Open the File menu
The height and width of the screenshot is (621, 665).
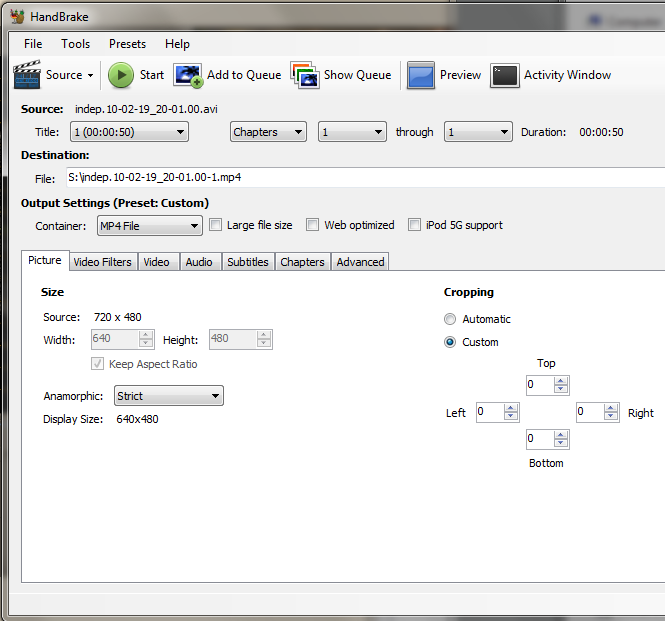(33, 44)
